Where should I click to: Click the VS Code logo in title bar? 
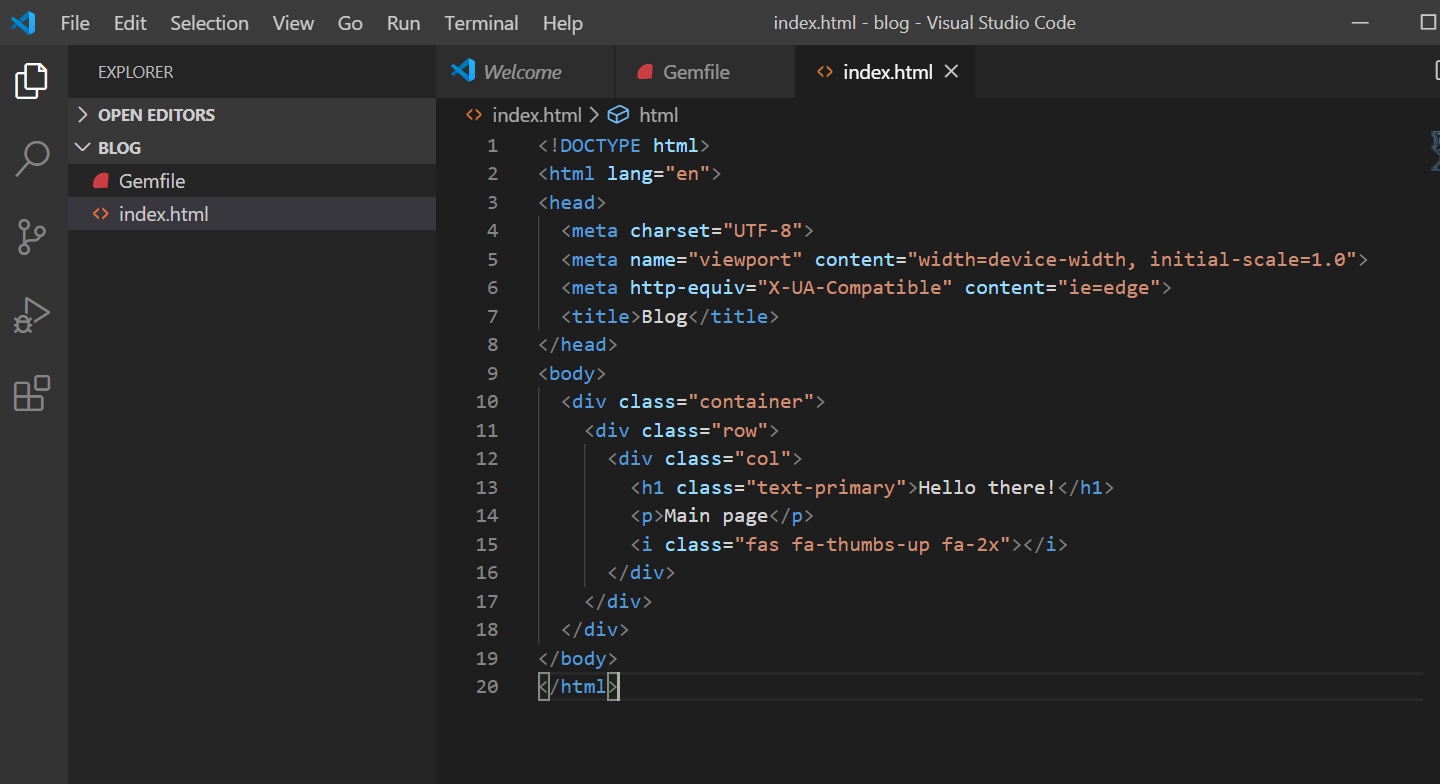point(23,23)
